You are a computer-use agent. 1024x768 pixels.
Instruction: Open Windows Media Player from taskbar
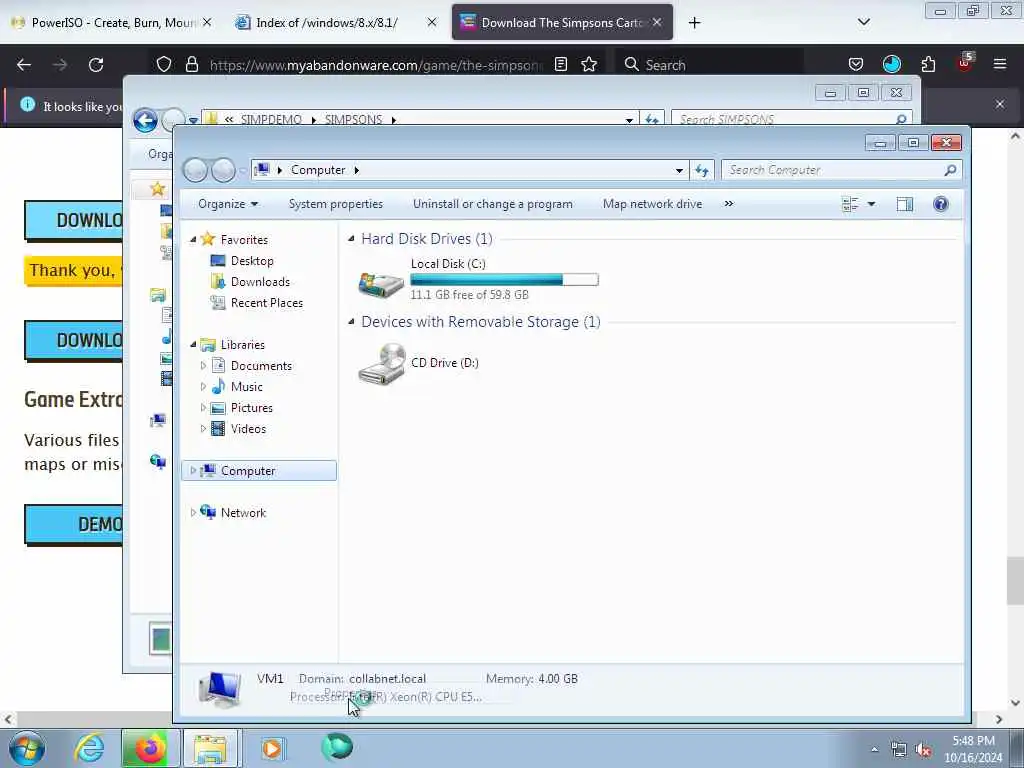pos(272,748)
